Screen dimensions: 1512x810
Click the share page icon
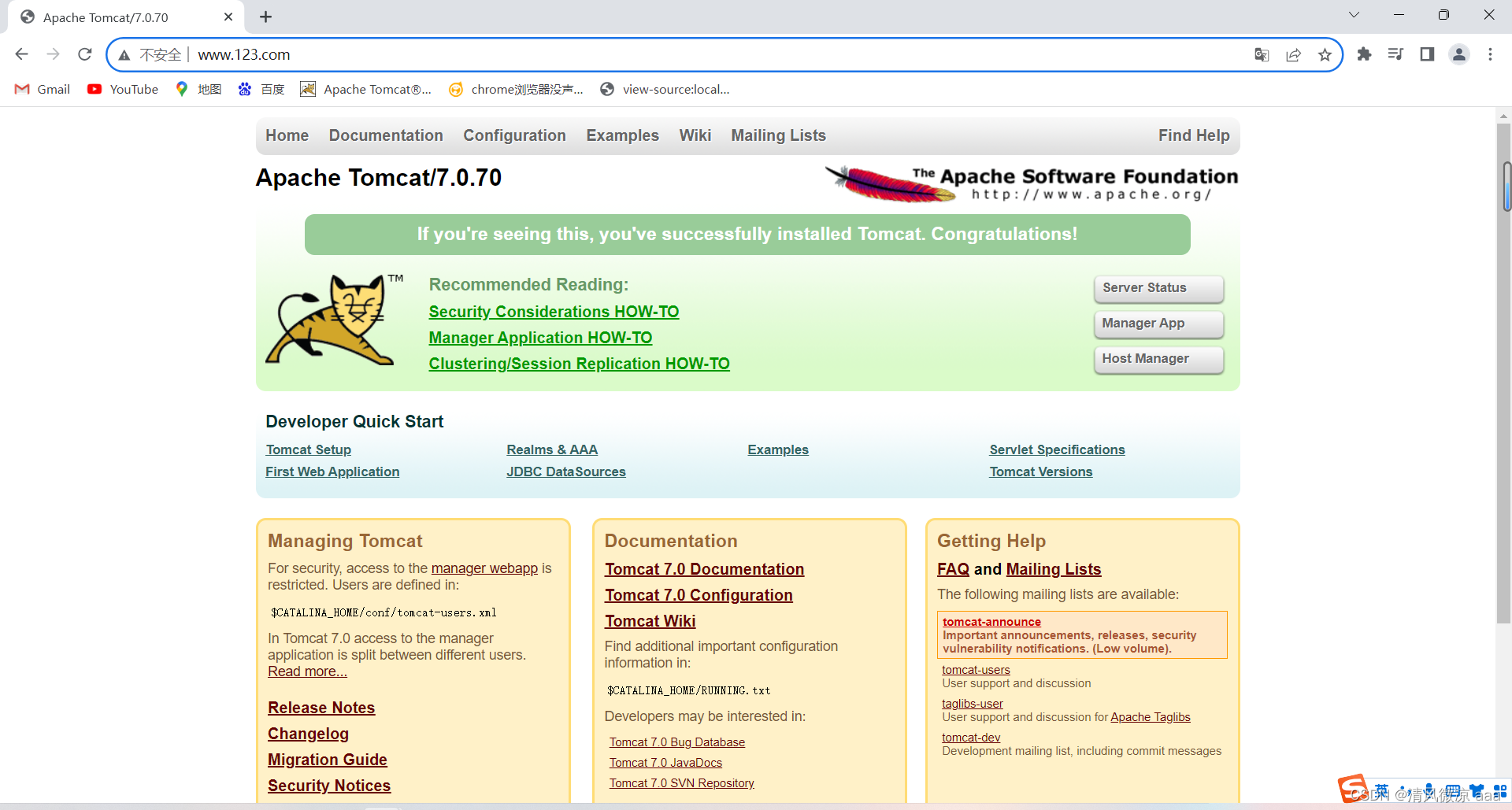coord(1293,54)
